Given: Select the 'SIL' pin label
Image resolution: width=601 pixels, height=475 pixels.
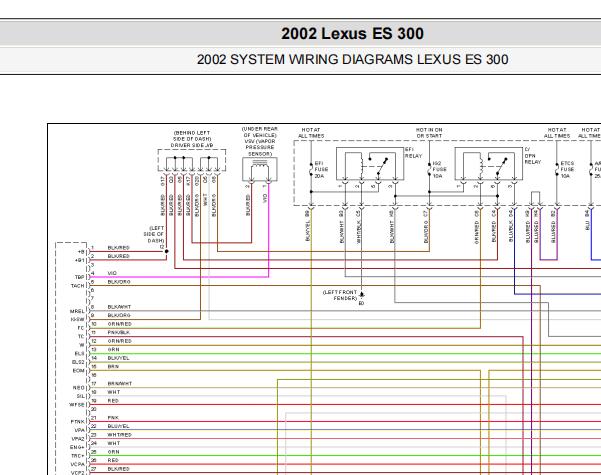Looking at the screenshot, I should (80, 396).
